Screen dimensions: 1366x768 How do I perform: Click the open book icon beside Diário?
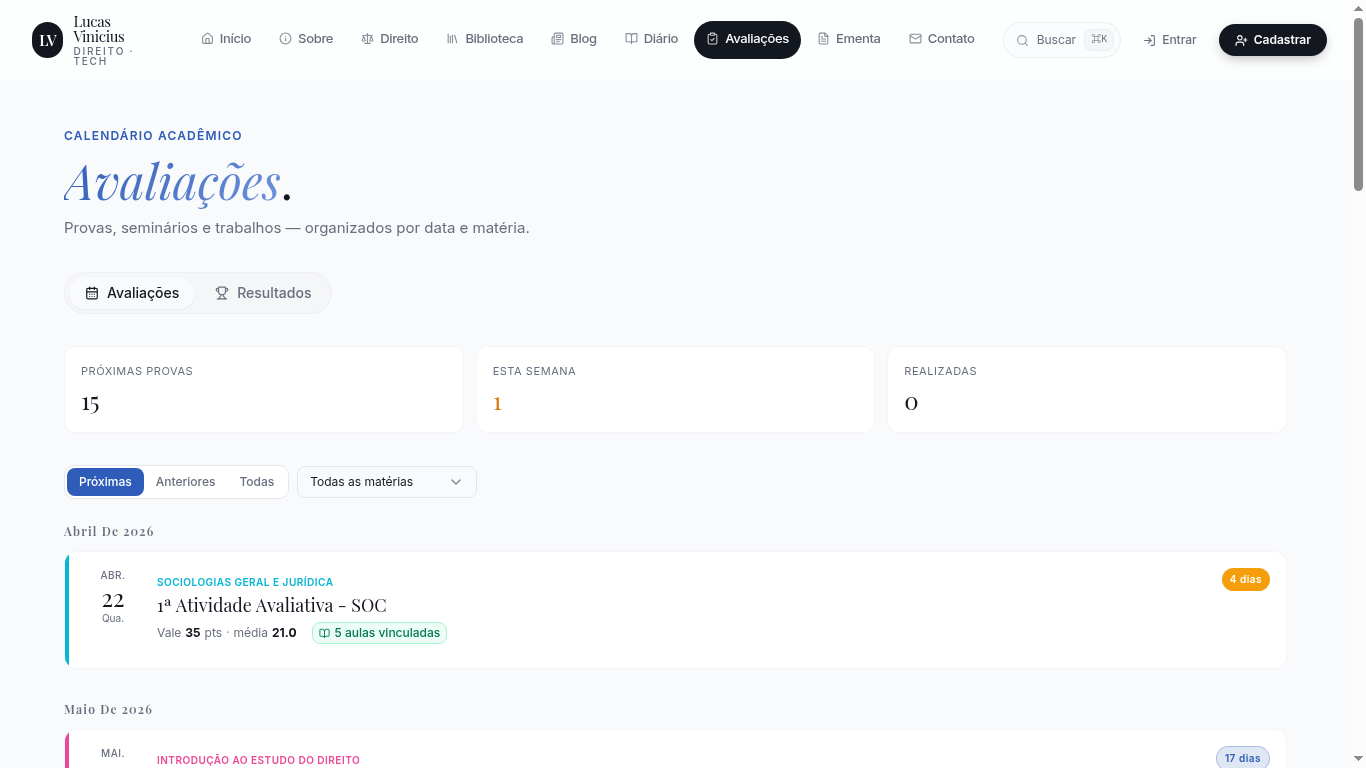[631, 39]
